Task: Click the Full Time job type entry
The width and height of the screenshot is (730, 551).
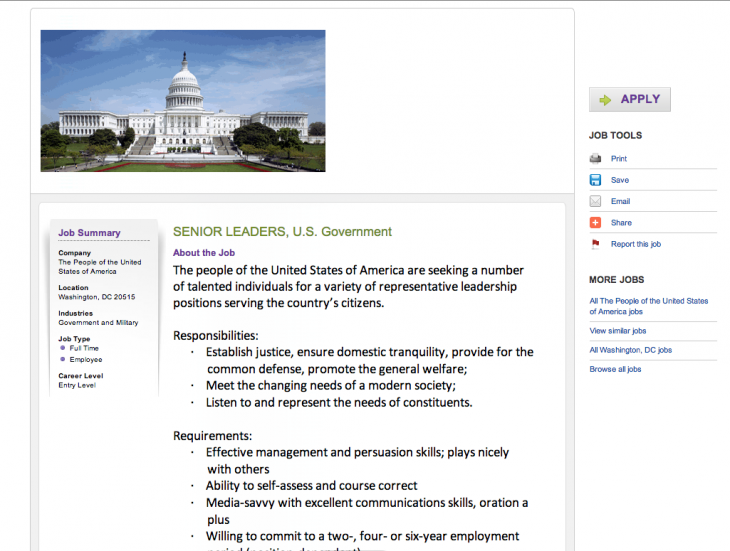Action: pos(84,348)
